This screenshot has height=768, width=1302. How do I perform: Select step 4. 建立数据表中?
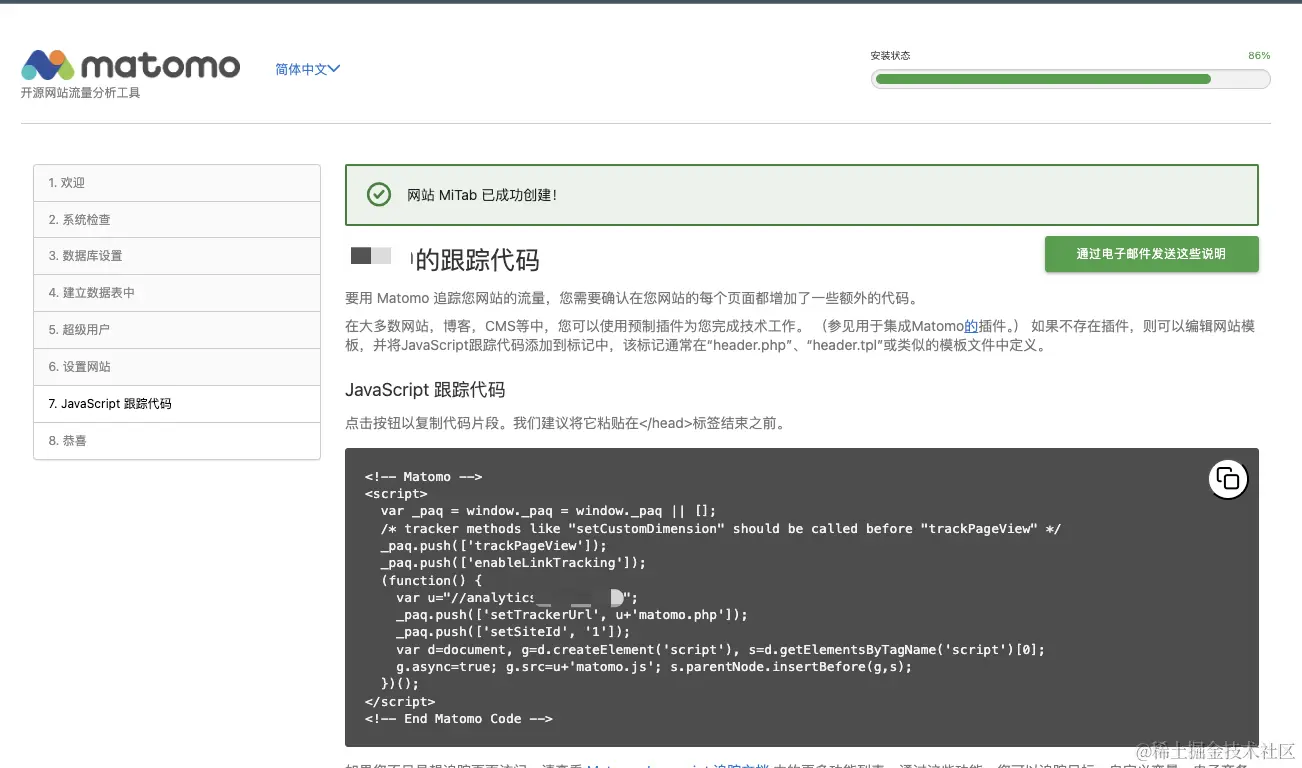[x=177, y=293]
